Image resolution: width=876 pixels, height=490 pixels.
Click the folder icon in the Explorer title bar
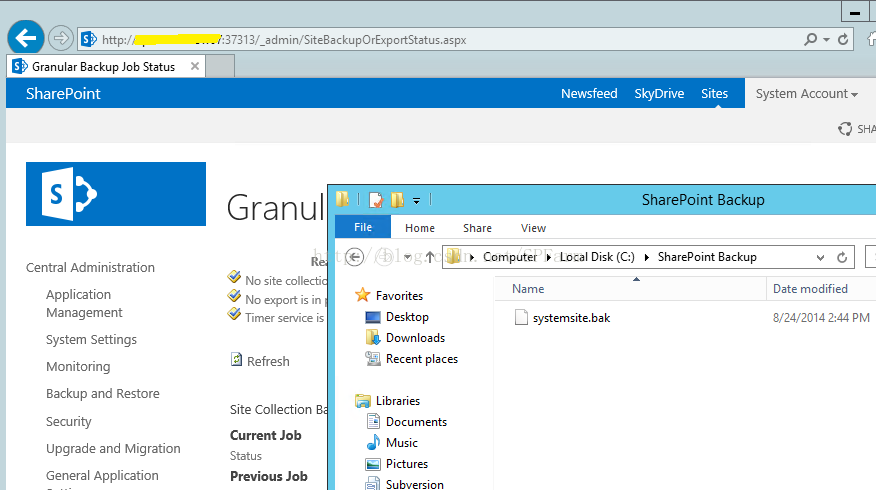pyautogui.click(x=342, y=199)
